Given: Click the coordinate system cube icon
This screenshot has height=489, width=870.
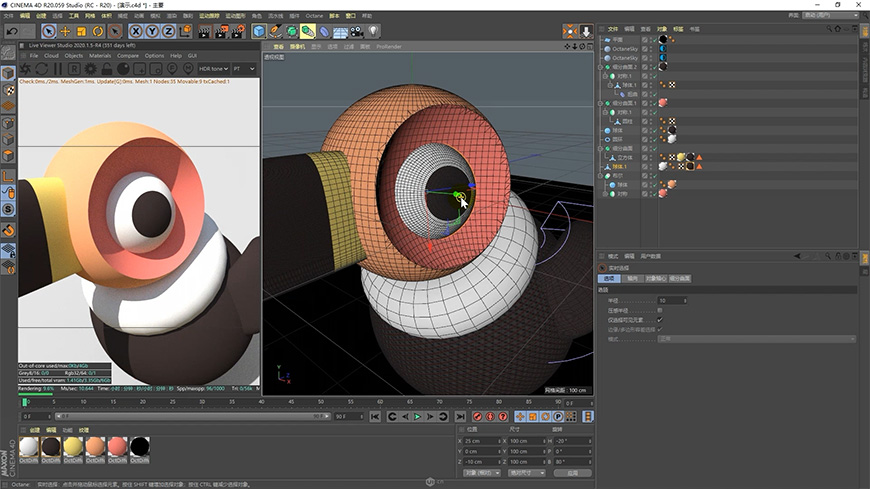Looking at the screenshot, I should pyautogui.click(x=185, y=32).
